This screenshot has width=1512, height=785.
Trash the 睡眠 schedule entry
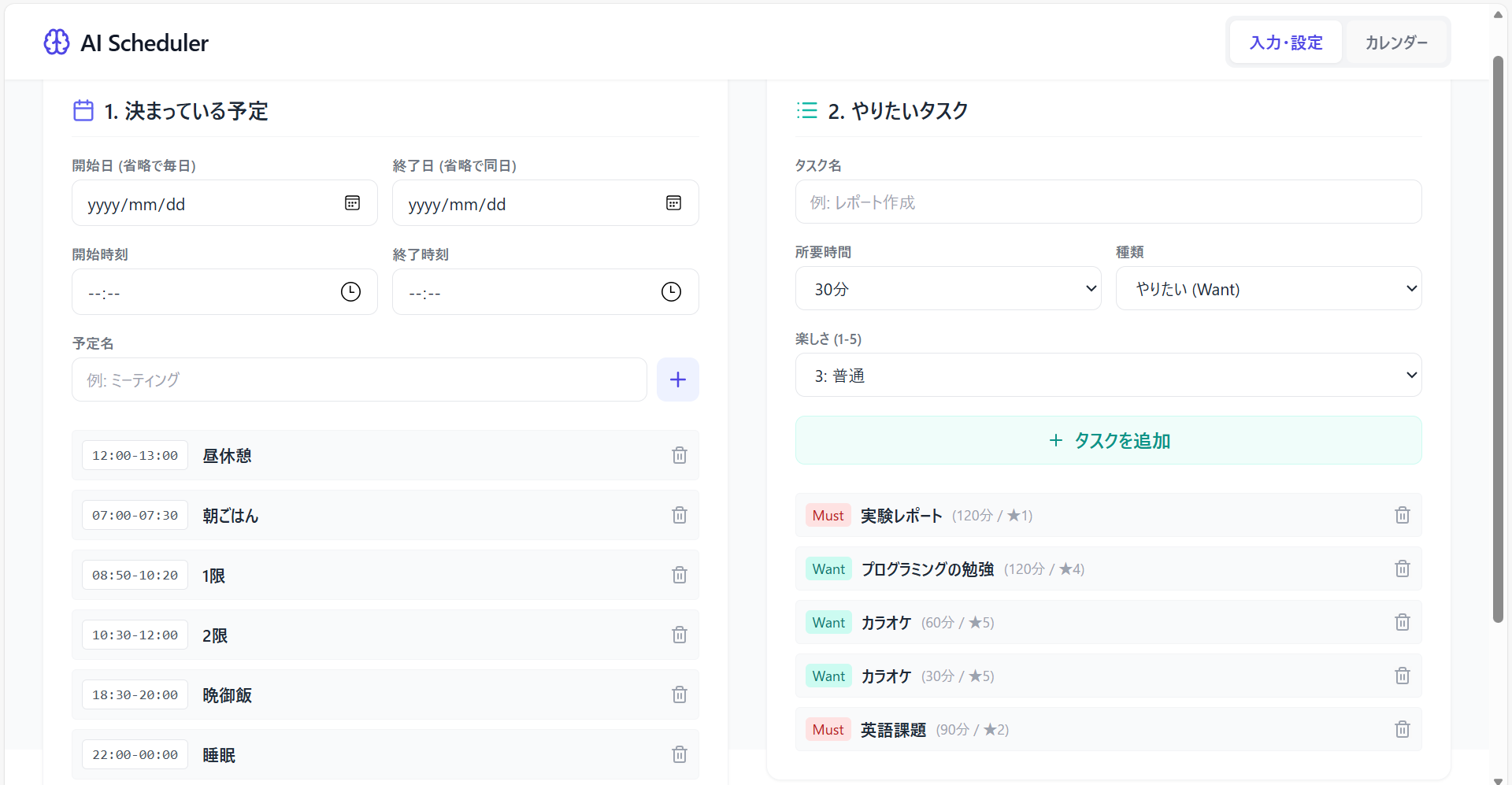(x=679, y=754)
